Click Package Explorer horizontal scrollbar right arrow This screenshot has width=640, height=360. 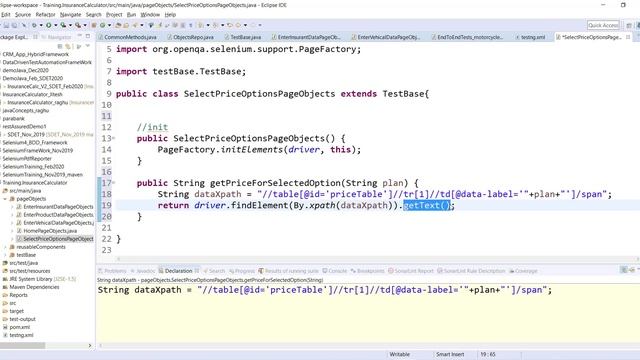click(x=90, y=346)
